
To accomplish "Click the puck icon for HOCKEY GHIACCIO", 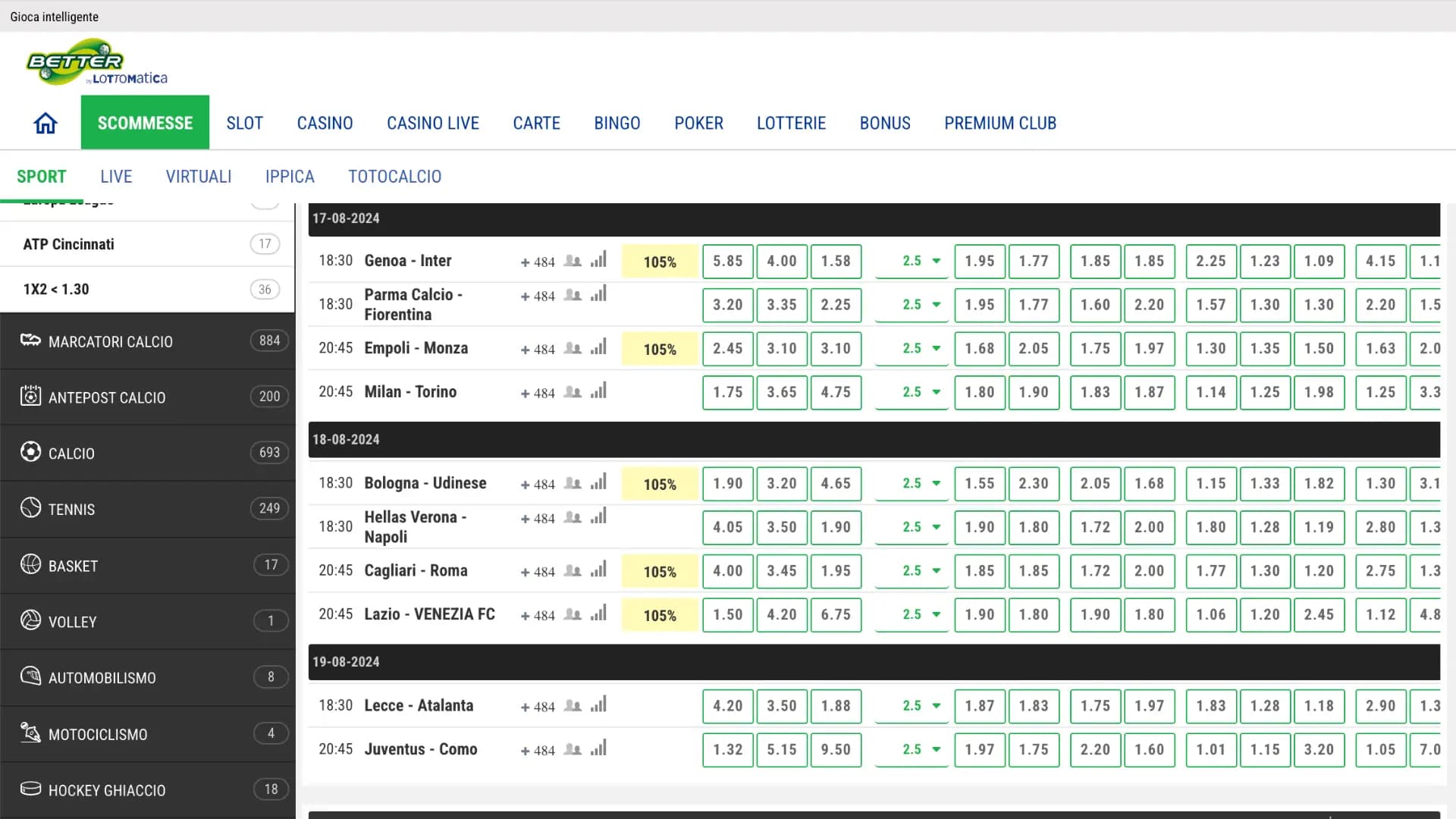I will (30, 789).
